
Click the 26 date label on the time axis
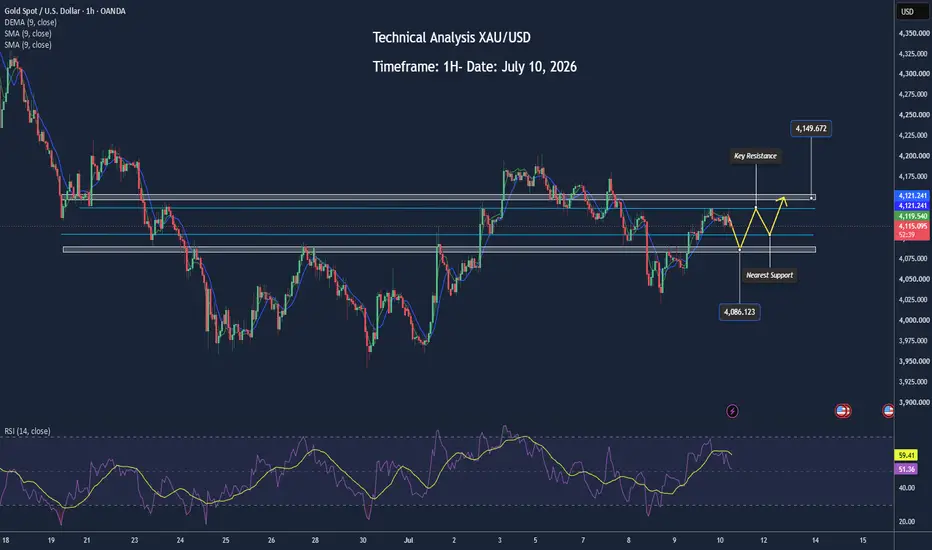click(271, 540)
